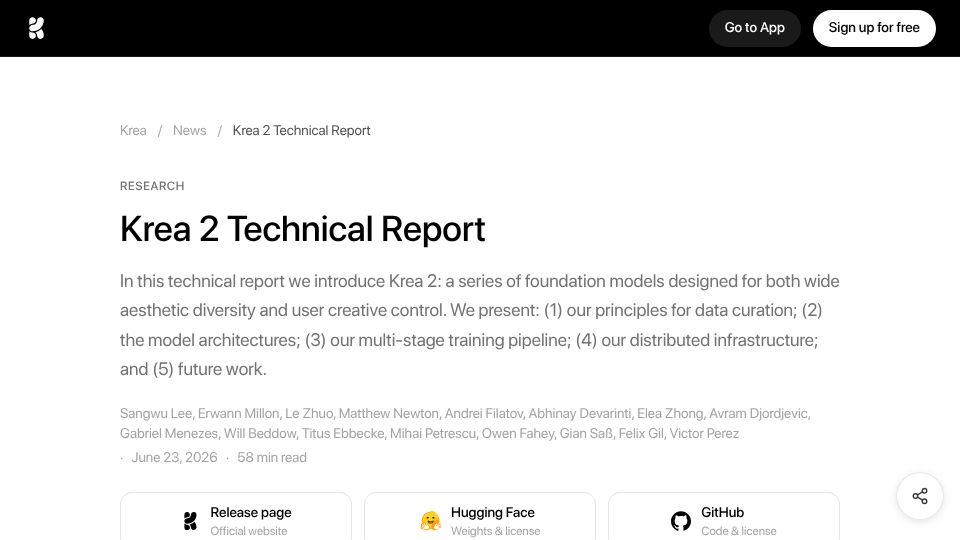Select the Krea 2 Technical Report breadcrumb

[301, 130]
